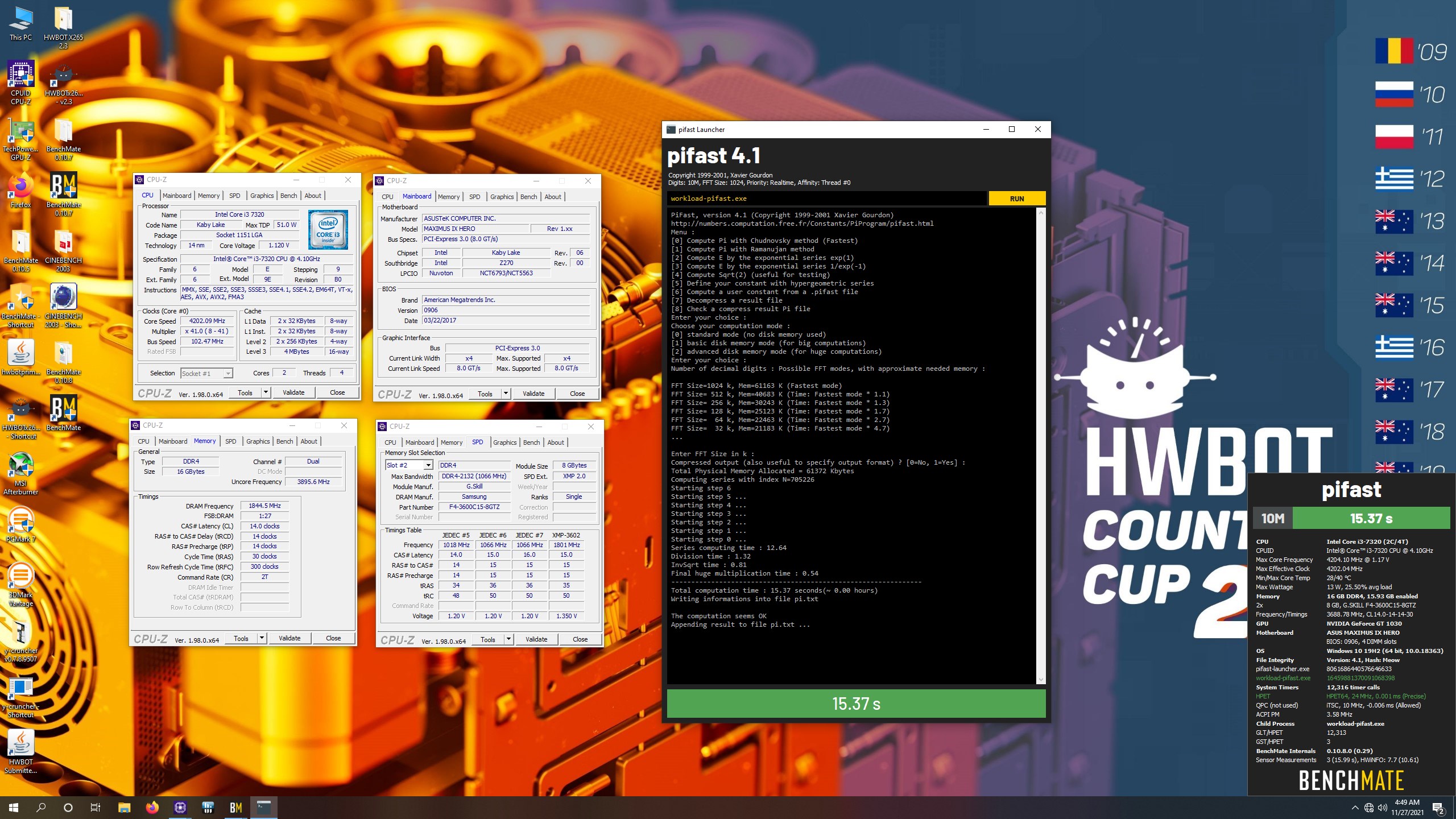This screenshot has width=1456, height=819.
Task: Open taskbar search magnifier
Action: coord(41,807)
